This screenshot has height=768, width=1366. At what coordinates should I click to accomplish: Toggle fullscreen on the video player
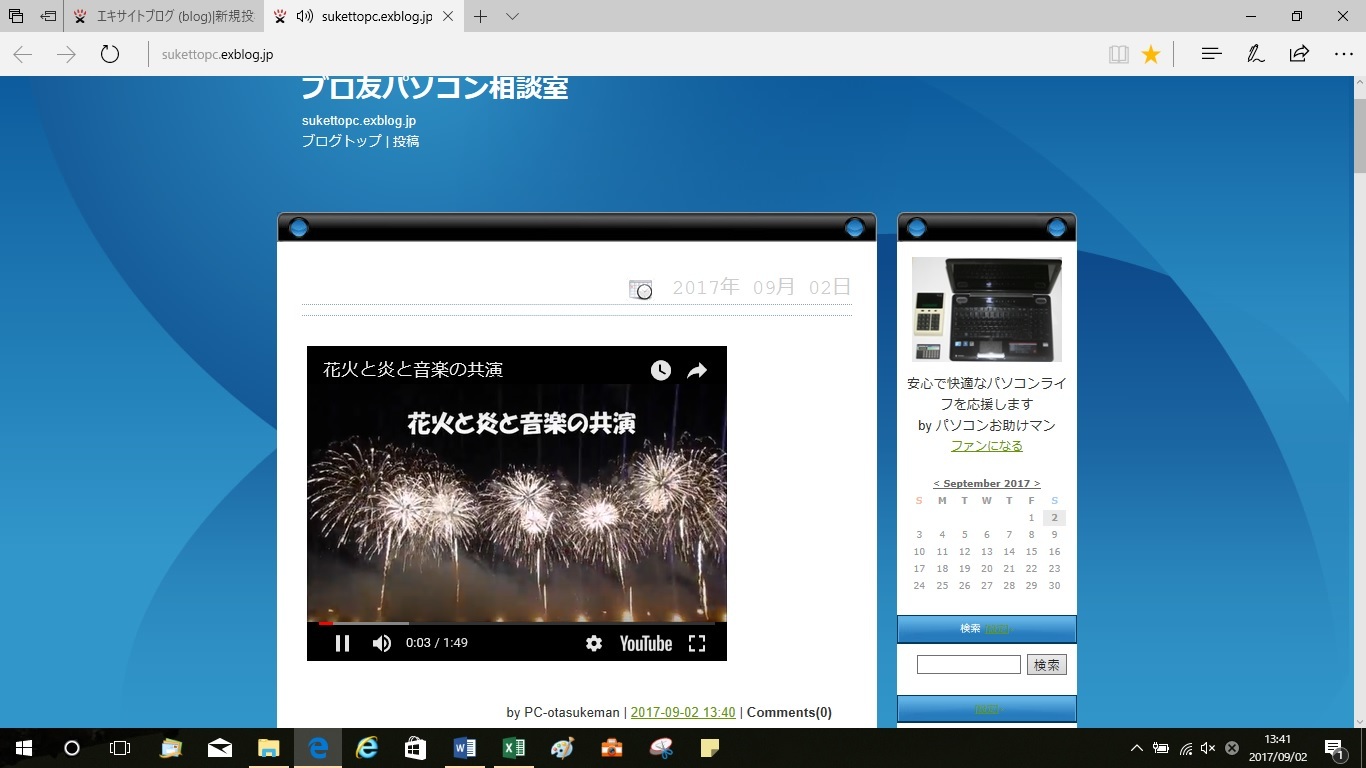[x=697, y=643]
